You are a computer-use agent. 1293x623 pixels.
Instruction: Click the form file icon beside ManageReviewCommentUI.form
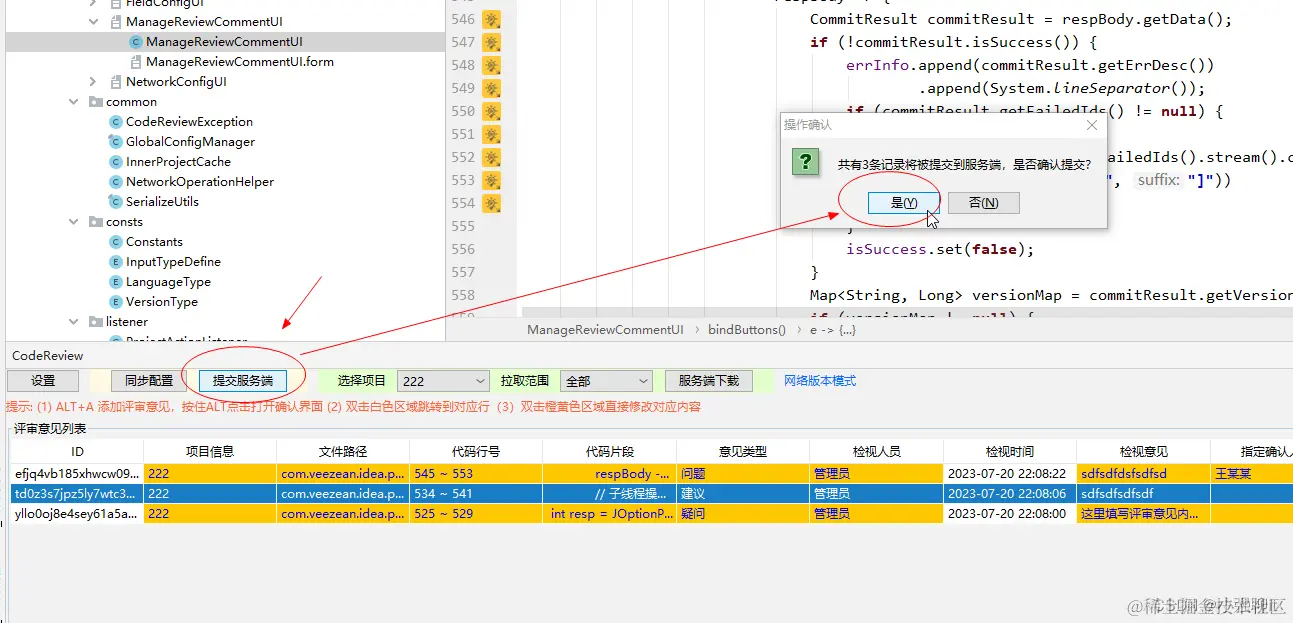coord(136,62)
